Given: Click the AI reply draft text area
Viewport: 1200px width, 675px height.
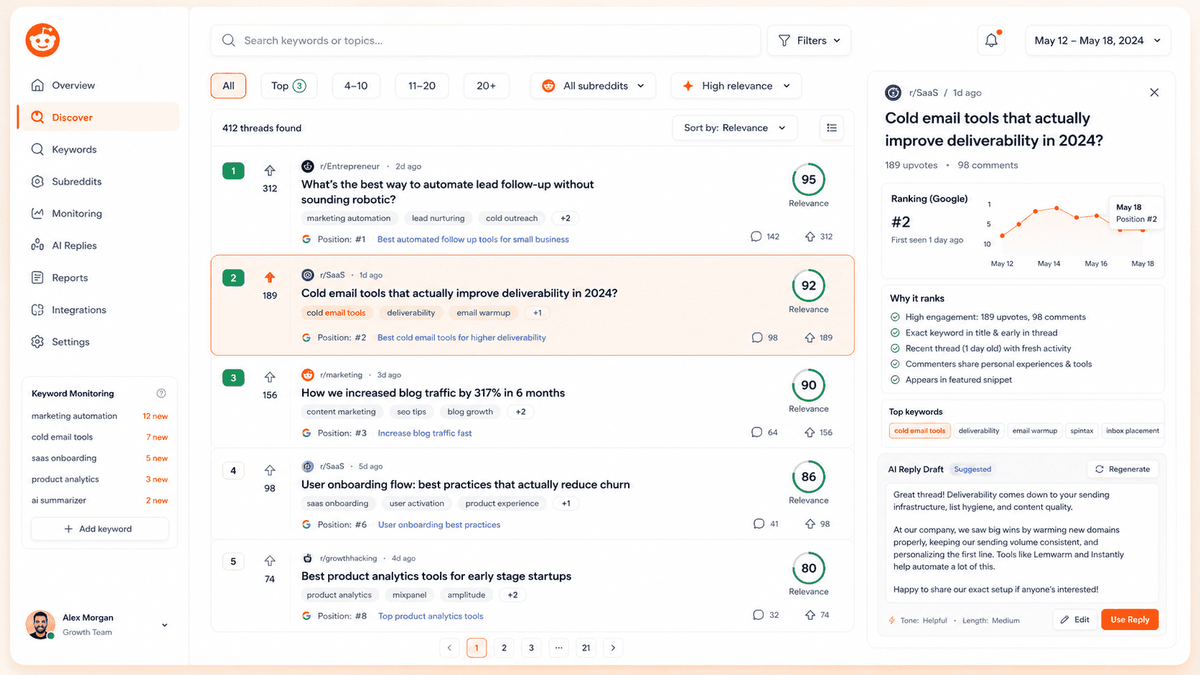Looking at the screenshot, I should [x=1023, y=542].
